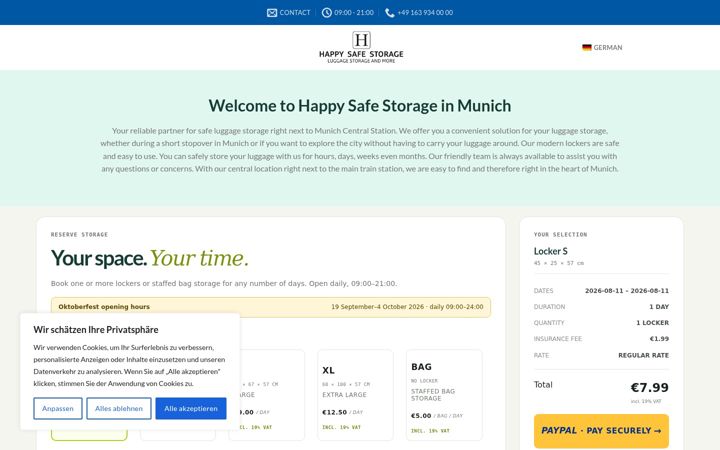This screenshot has width=720, height=450.
Task: Click the Anpassen cookie button
Action: 58,408
